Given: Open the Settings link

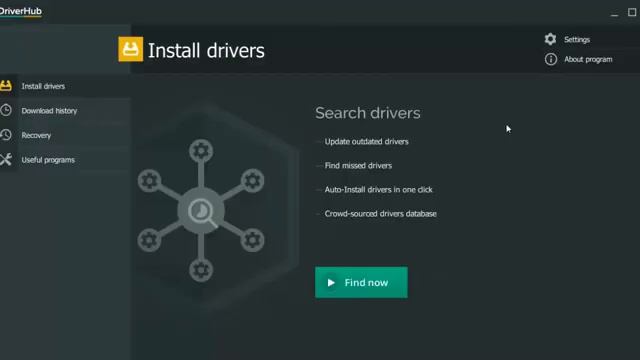Looking at the screenshot, I should [x=577, y=40].
